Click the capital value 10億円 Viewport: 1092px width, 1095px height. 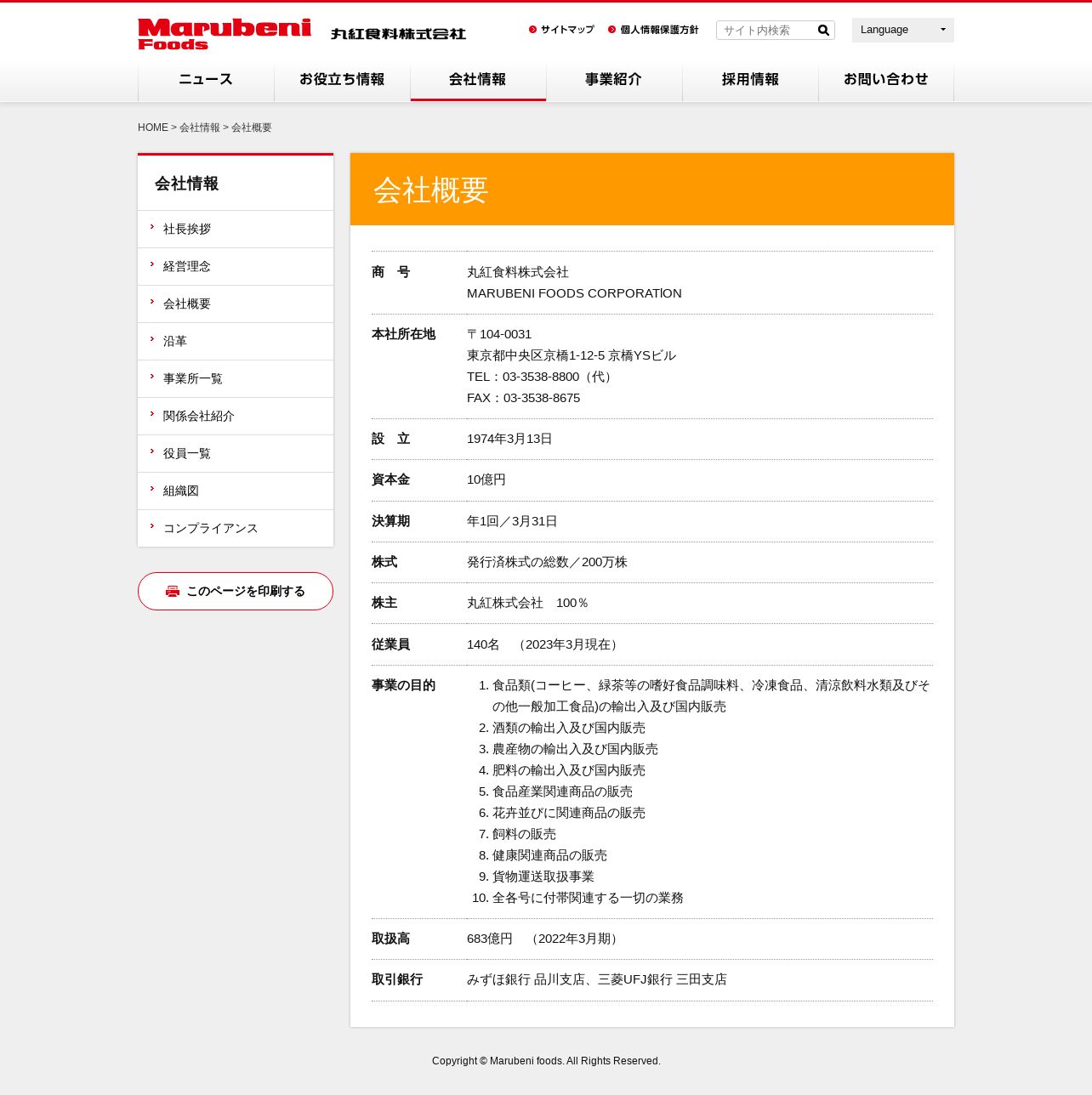click(x=486, y=479)
